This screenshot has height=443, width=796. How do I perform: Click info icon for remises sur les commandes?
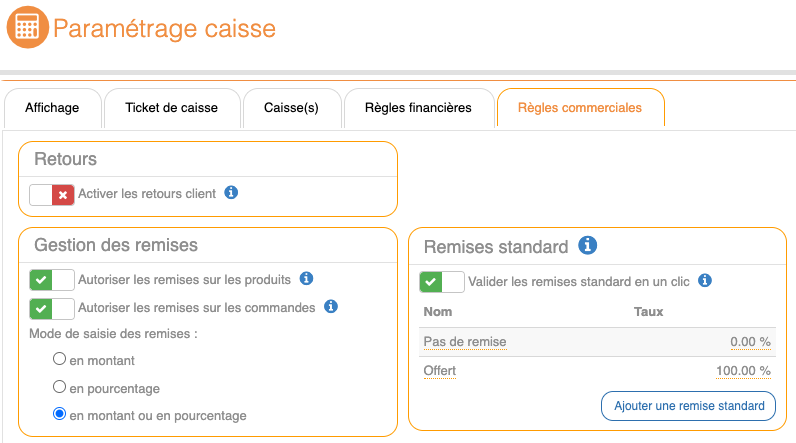coord(331,307)
